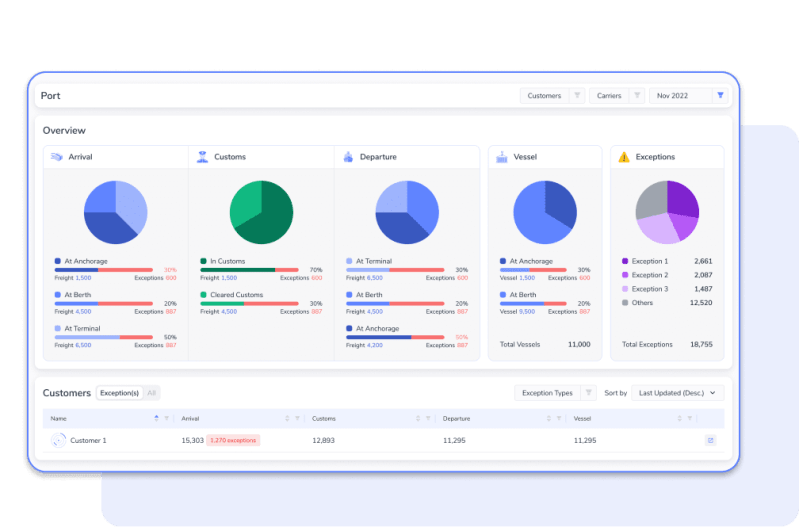The height and width of the screenshot is (527, 799).
Task: Click the Exception 1 purple legend swatch
Action: [625, 261]
